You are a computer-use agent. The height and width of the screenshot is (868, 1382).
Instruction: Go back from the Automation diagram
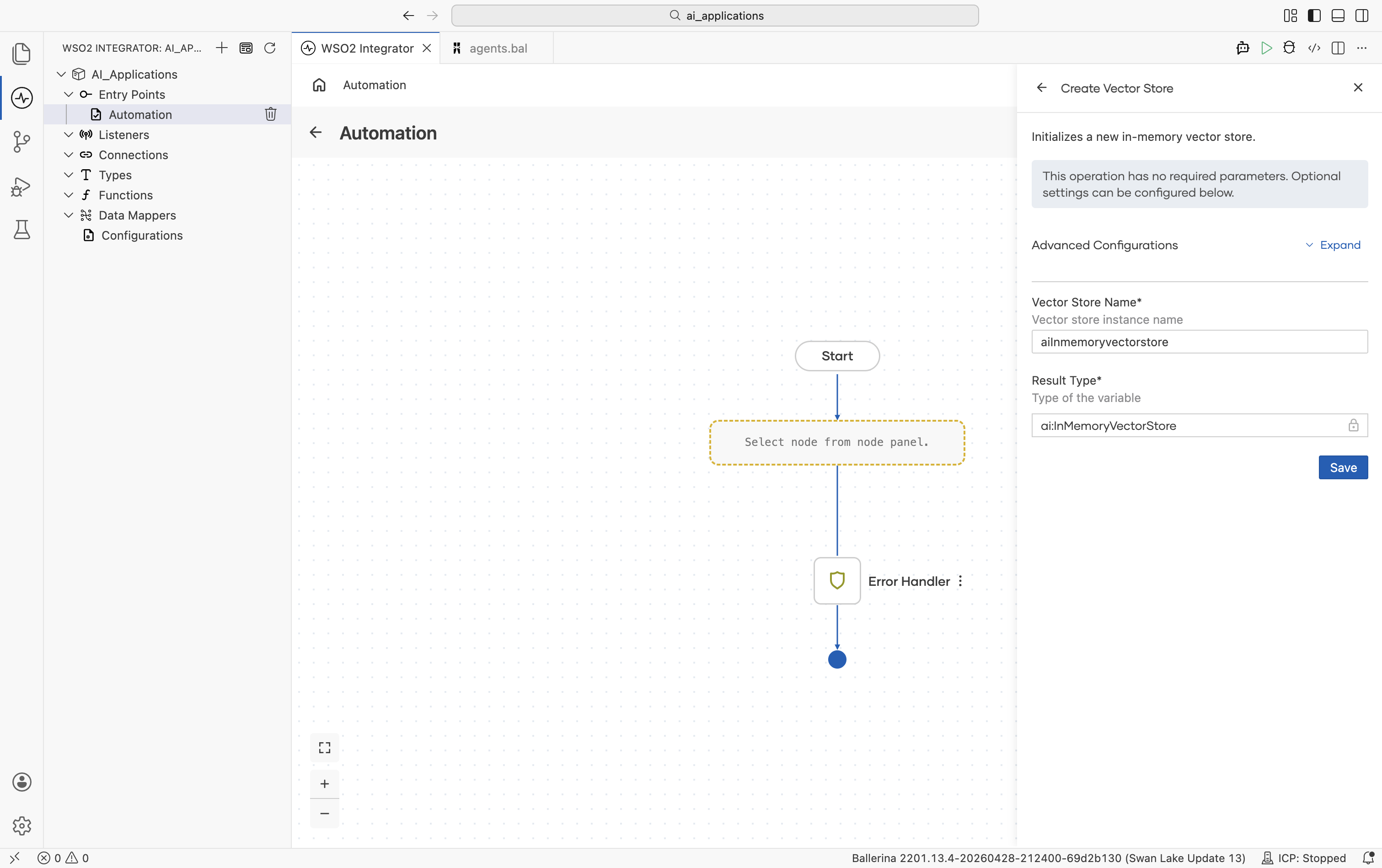point(316,133)
